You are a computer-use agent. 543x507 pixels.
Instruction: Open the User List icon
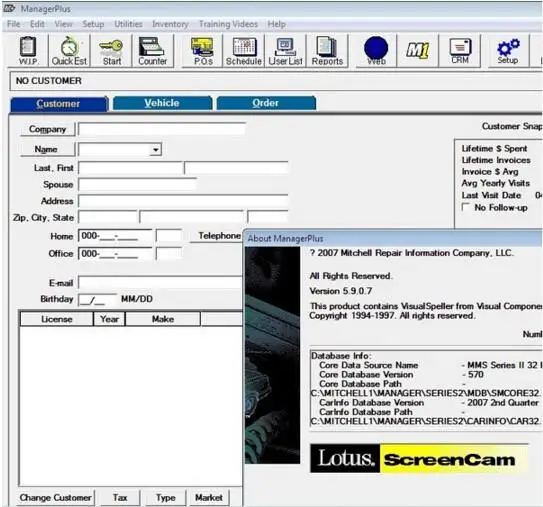pyautogui.click(x=285, y=51)
